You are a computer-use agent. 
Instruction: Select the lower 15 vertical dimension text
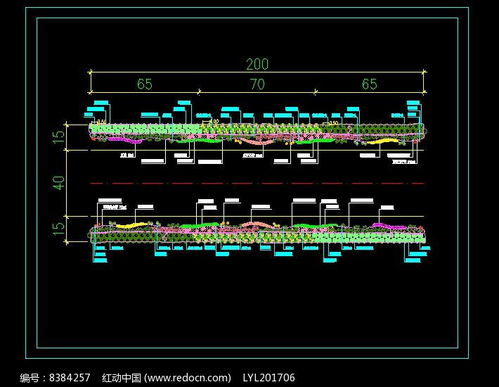point(58,229)
